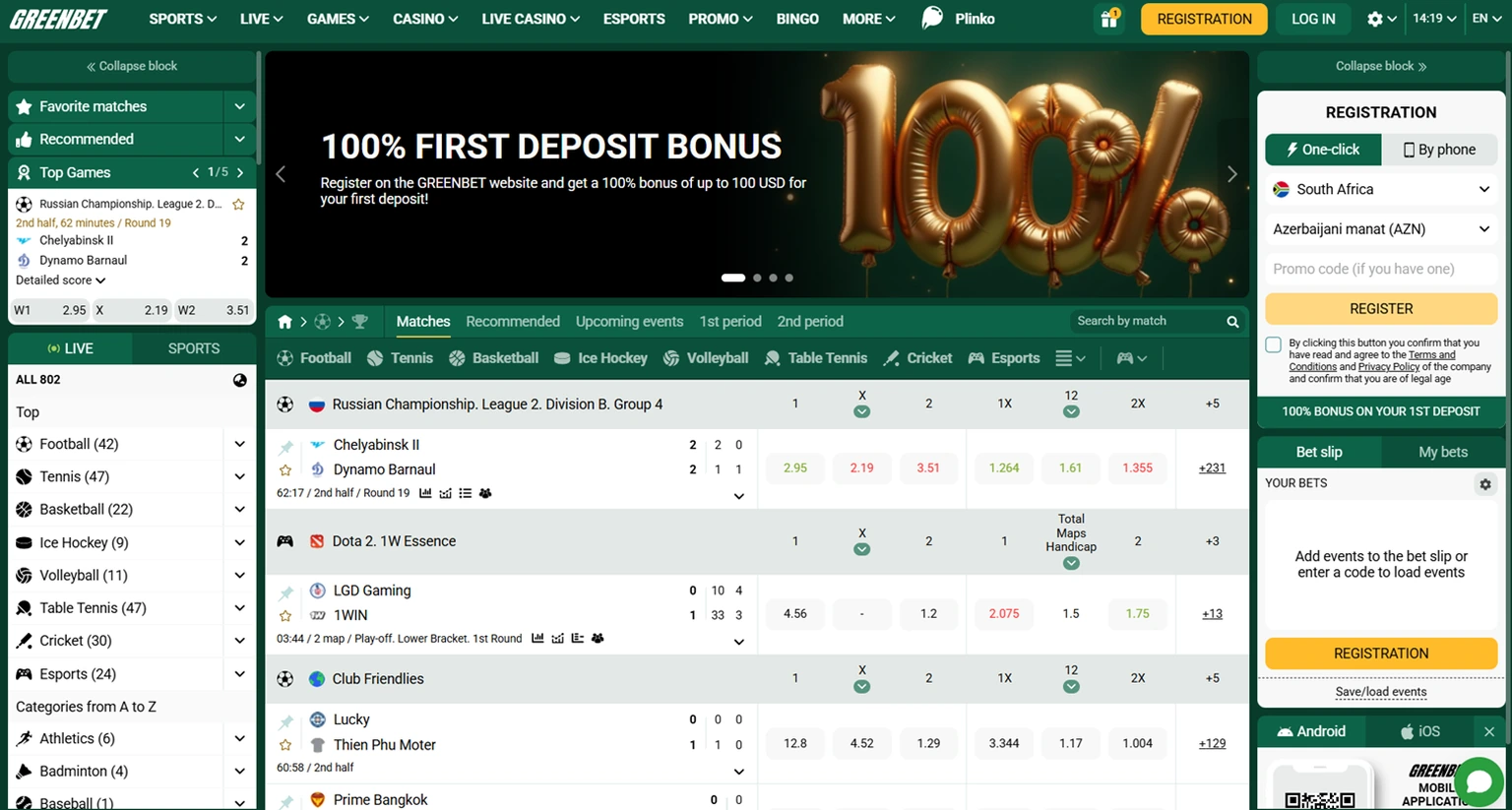Close the mobile app block

click(1489, 731)
